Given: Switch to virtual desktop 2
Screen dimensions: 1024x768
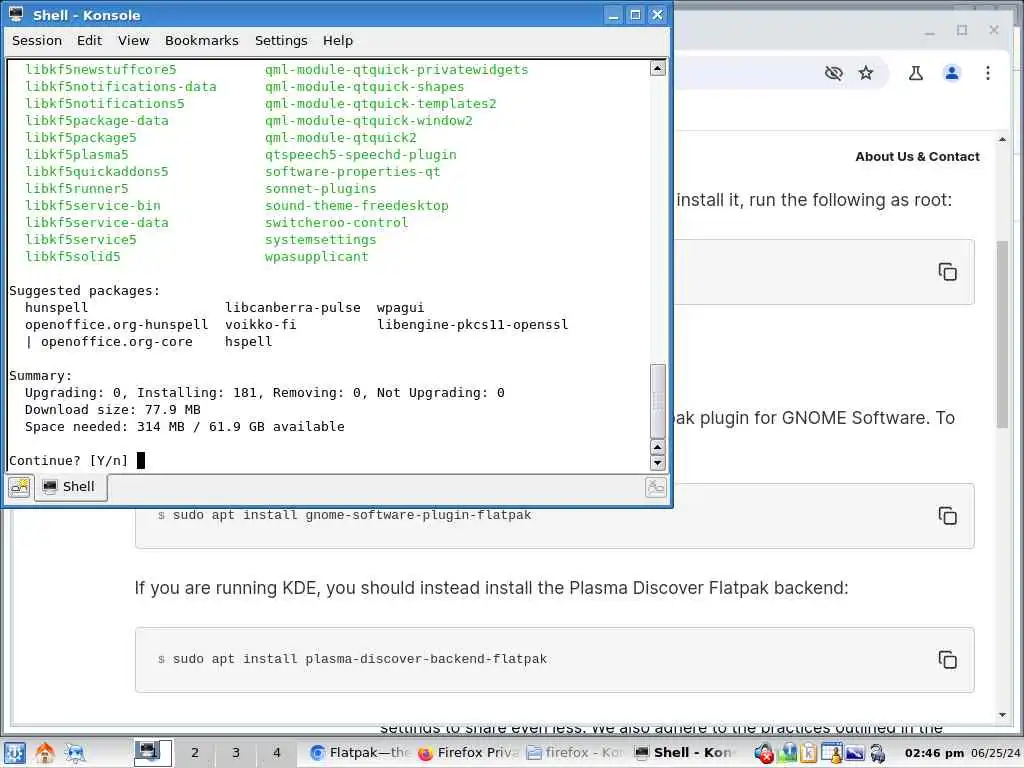Looking at the screenshot, I should [x=195, y=753].
